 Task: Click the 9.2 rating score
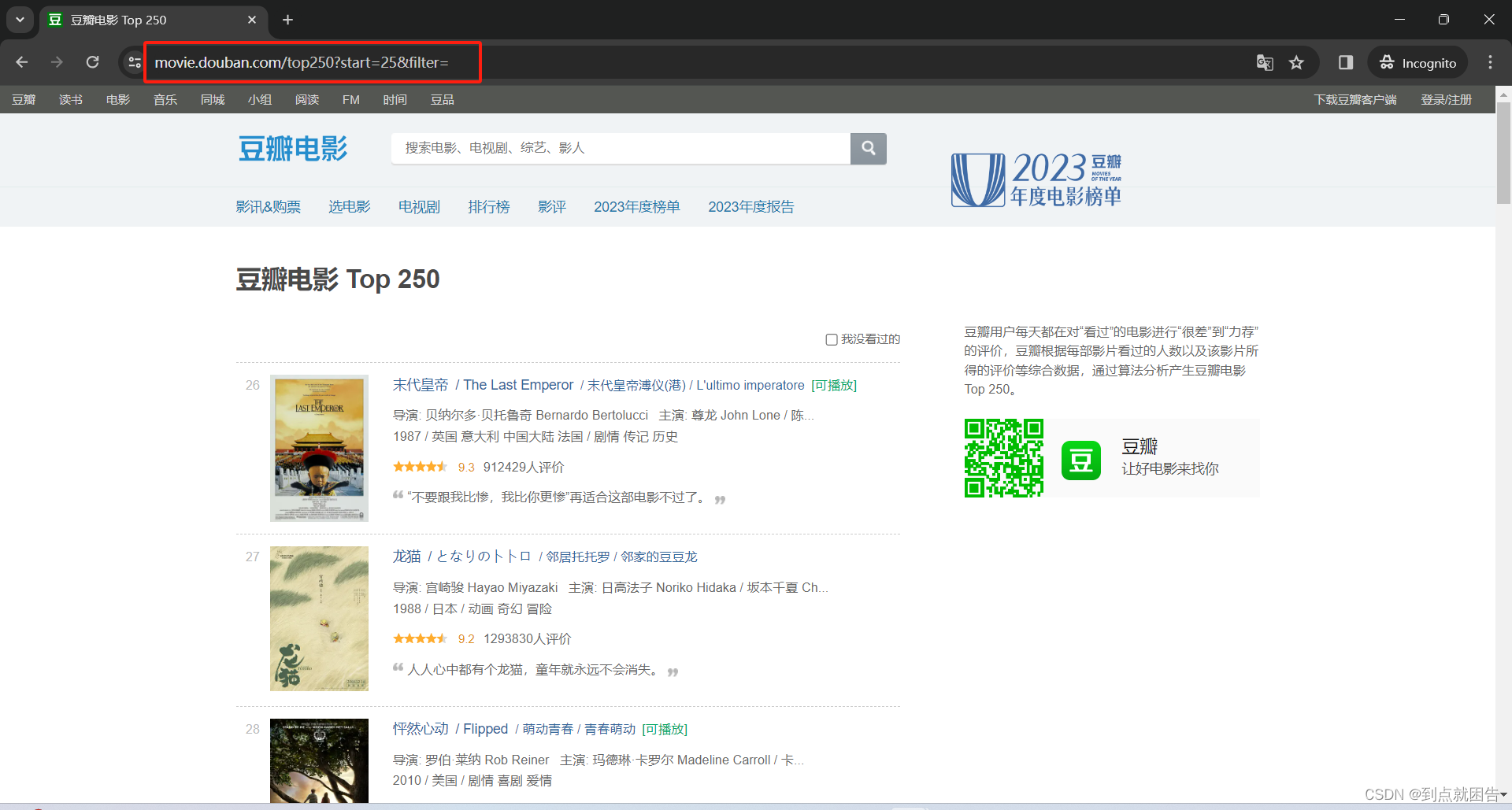coord(466,639)
